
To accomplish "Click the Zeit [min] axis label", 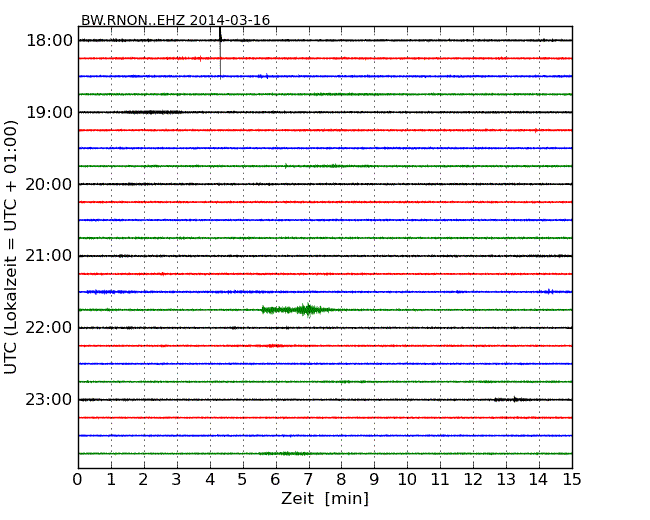I will 325,498.
